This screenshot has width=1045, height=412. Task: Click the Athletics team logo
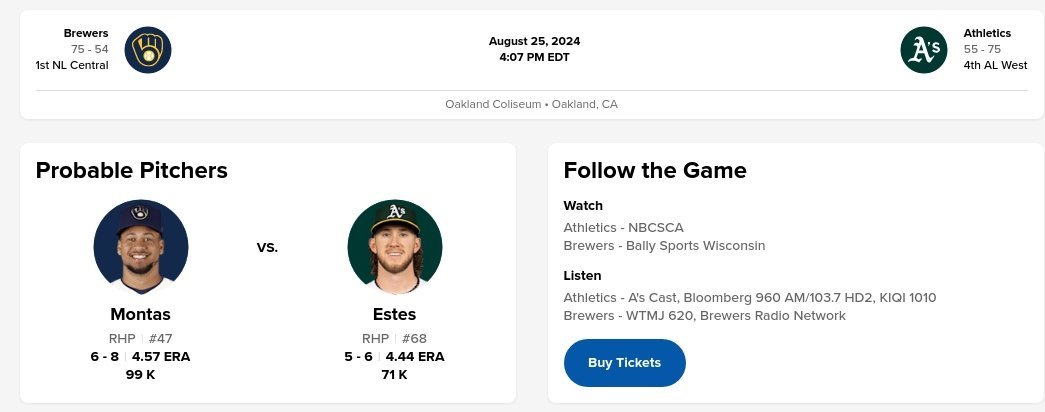(923, 49)
